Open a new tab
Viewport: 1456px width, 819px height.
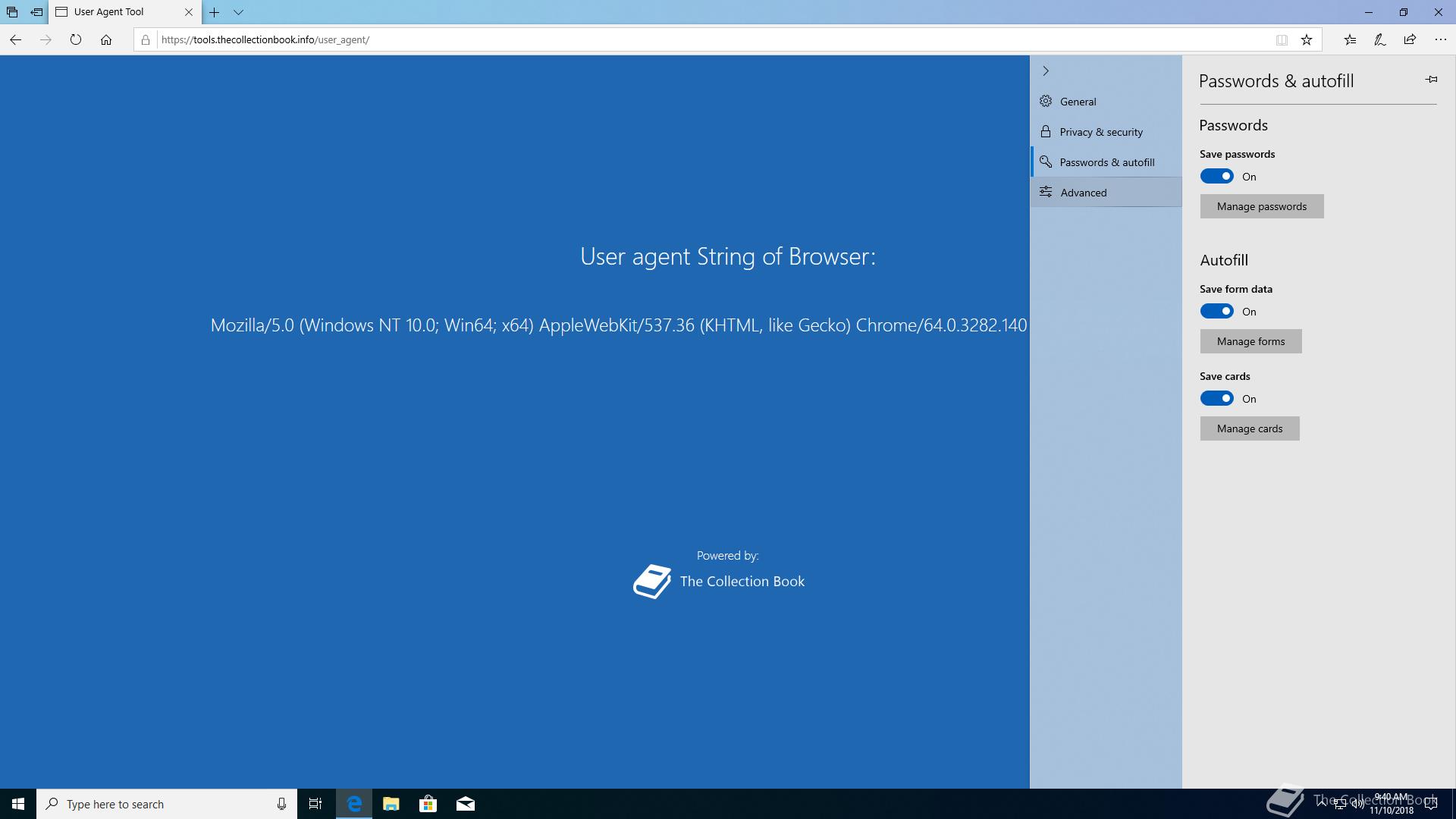215,12
